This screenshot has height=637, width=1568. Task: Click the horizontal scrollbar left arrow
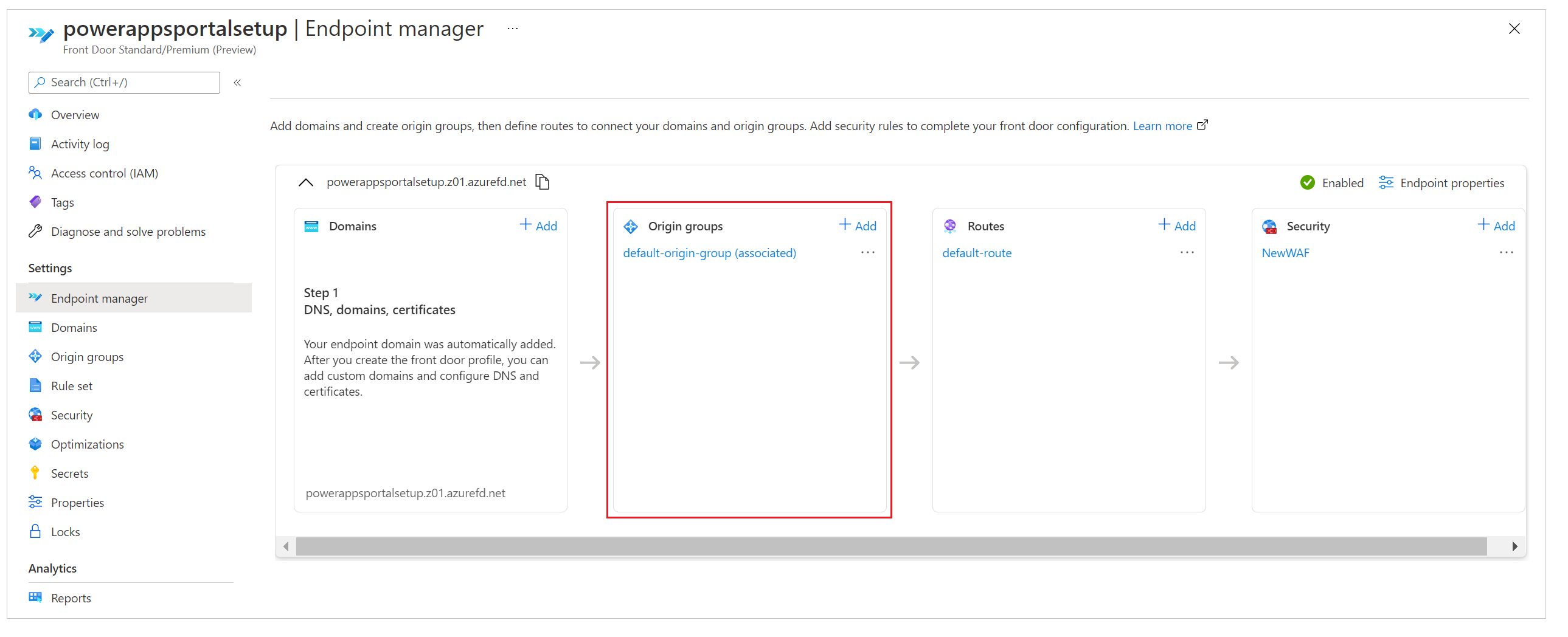[286, 546]
